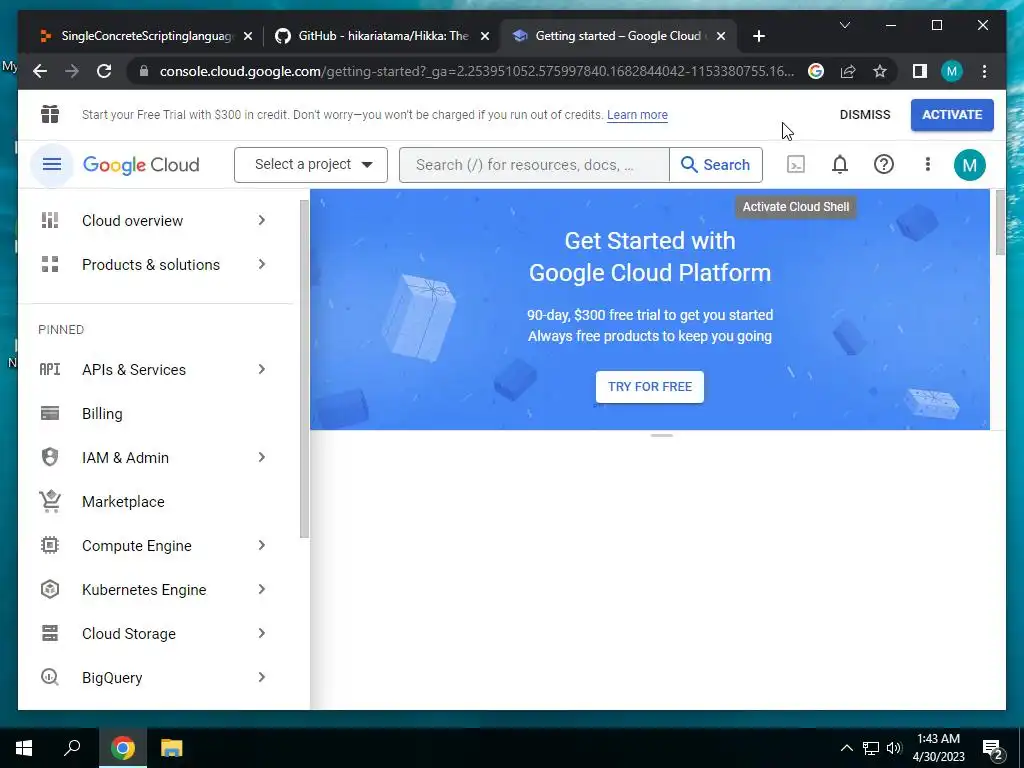Click the navigation sidebar scrollbar

point(304,369)
